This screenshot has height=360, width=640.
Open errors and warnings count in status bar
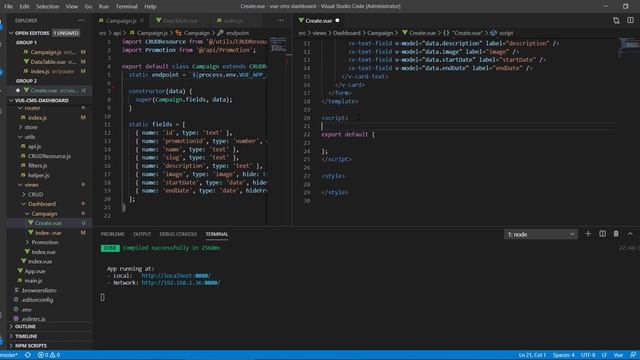[49, 355]
